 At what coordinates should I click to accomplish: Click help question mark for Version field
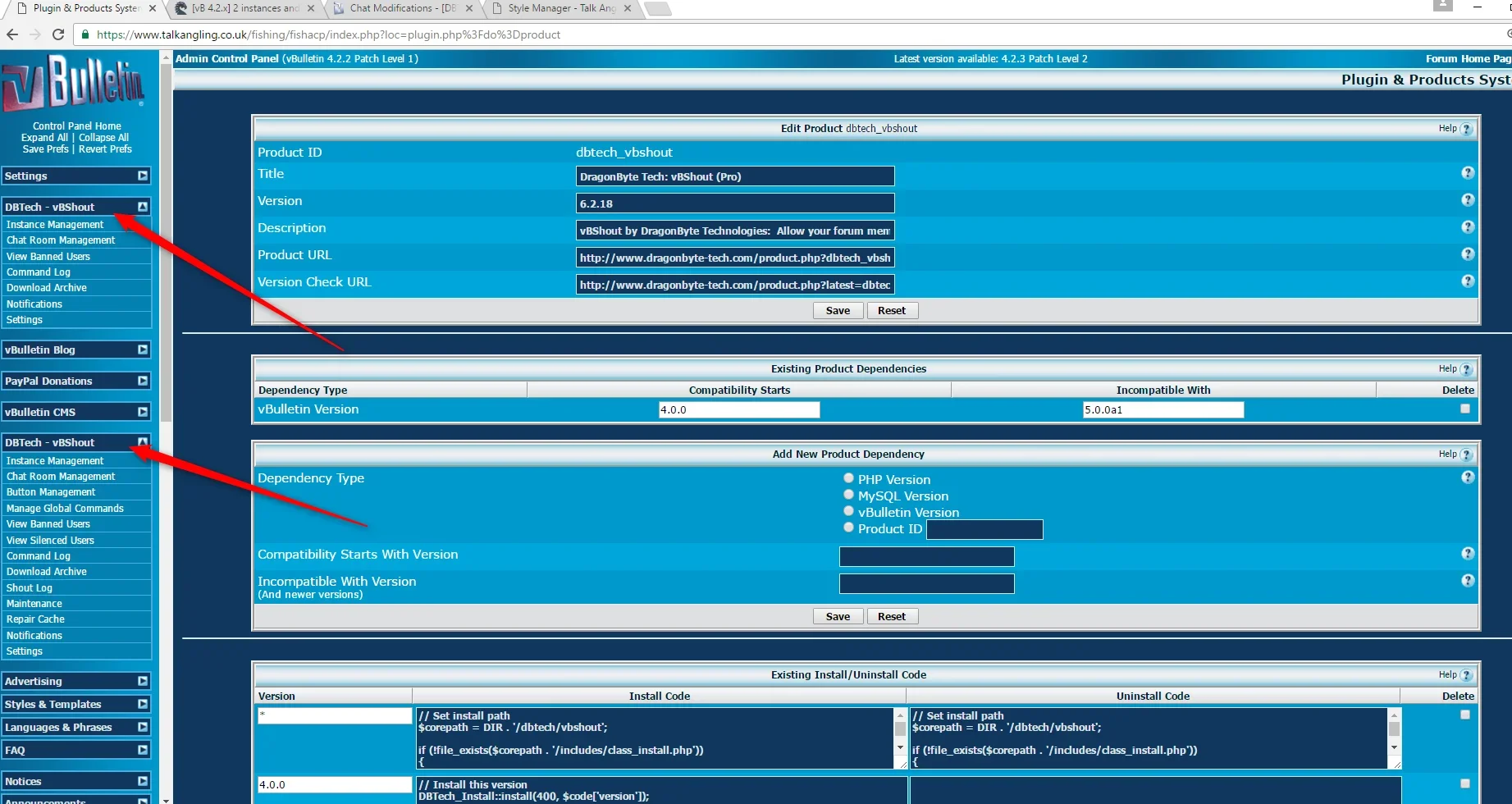click(1468, 200)
